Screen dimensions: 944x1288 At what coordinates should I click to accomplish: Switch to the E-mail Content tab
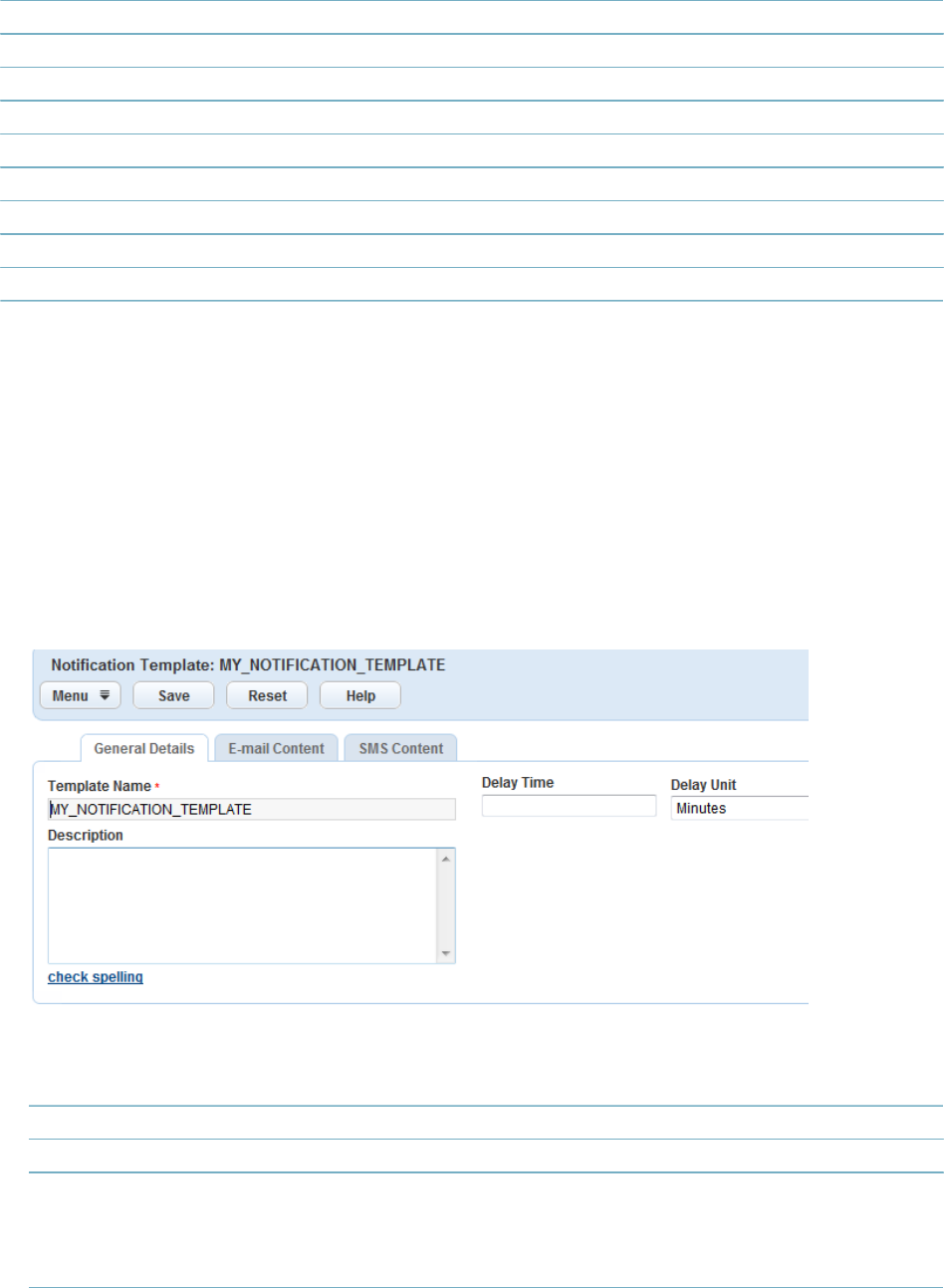(x=277, y=748)
